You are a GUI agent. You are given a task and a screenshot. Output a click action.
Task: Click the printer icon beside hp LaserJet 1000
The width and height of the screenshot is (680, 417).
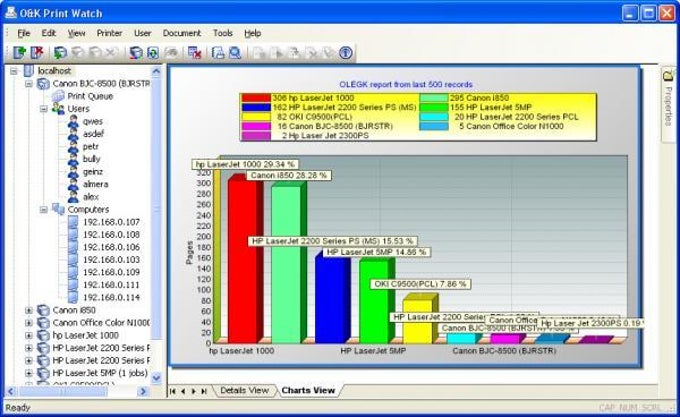[x=43, y=335]
